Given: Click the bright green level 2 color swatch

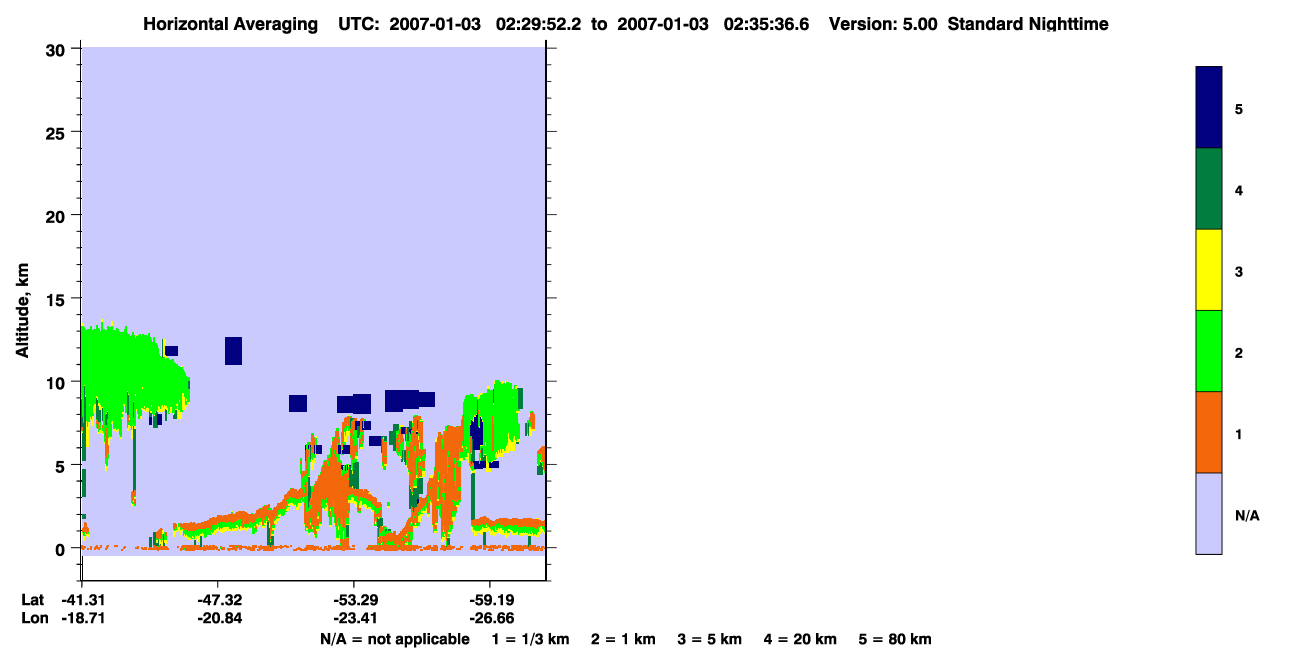Looking at the screenshot, I should click(1209, 351).
